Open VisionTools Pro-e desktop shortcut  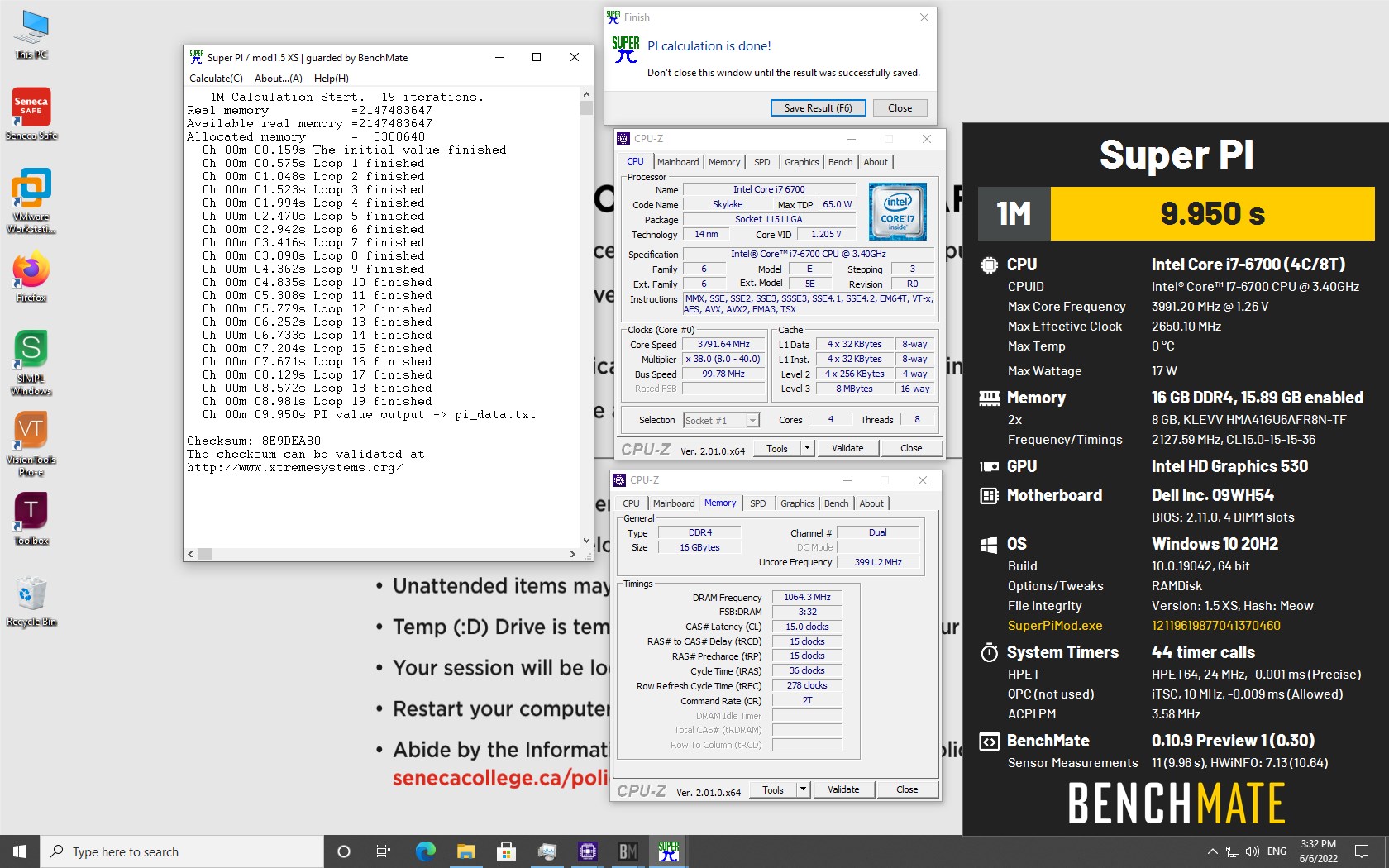coord(31,444)
